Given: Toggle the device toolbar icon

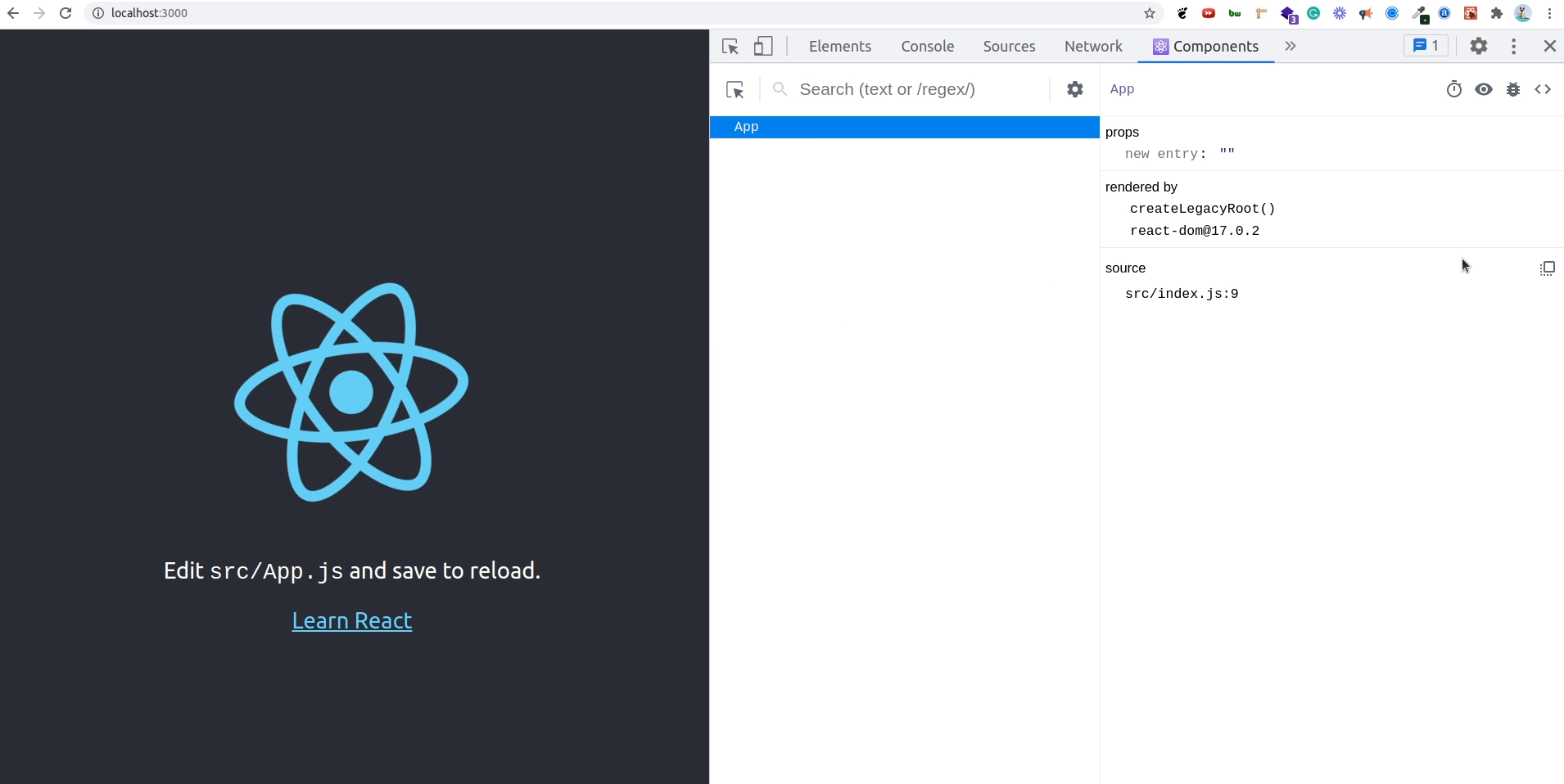Looking at the screenshot, I should tap(763, 47).
